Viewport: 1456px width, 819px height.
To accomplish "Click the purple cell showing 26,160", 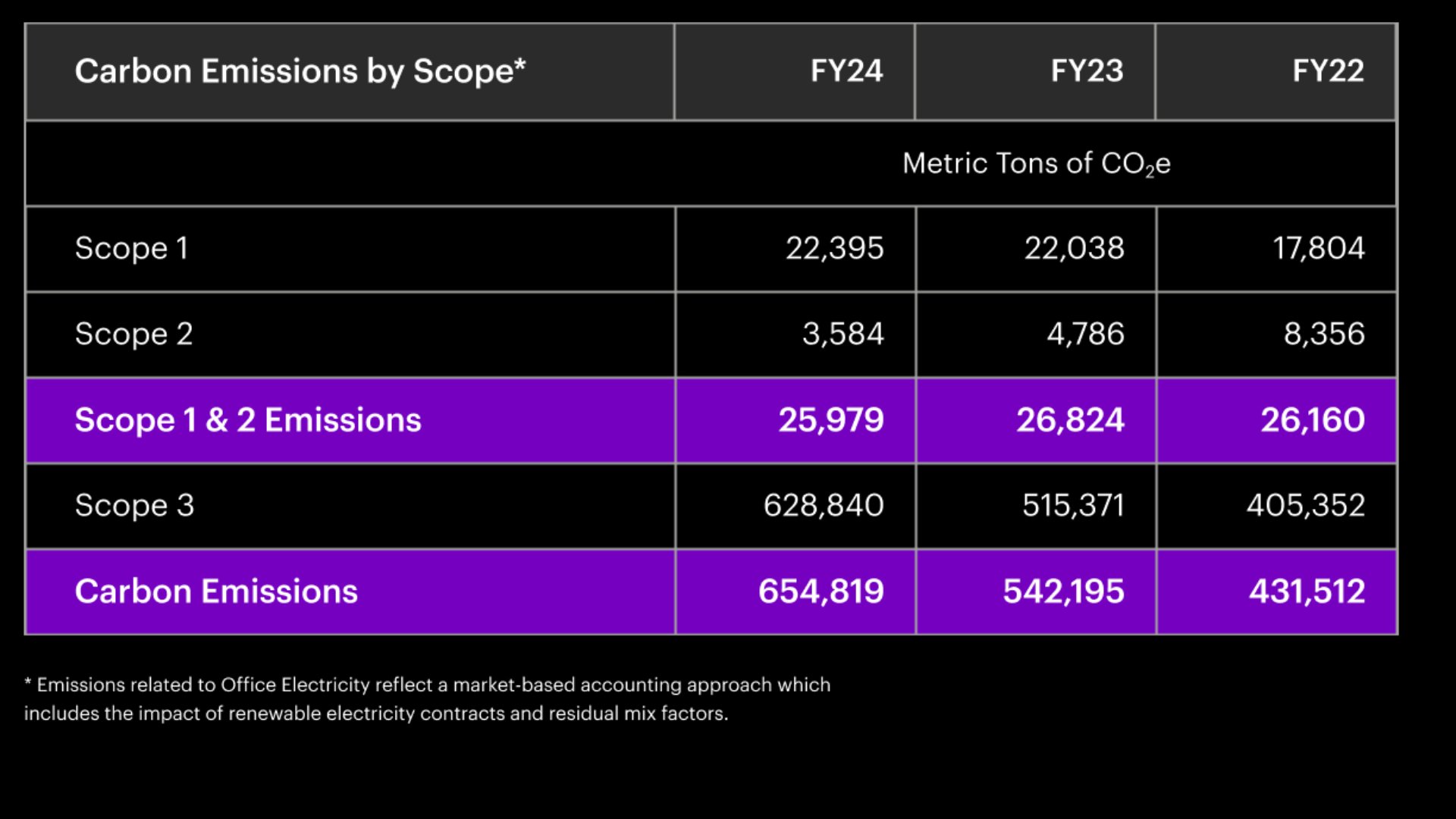I will tap(1313, 420).
